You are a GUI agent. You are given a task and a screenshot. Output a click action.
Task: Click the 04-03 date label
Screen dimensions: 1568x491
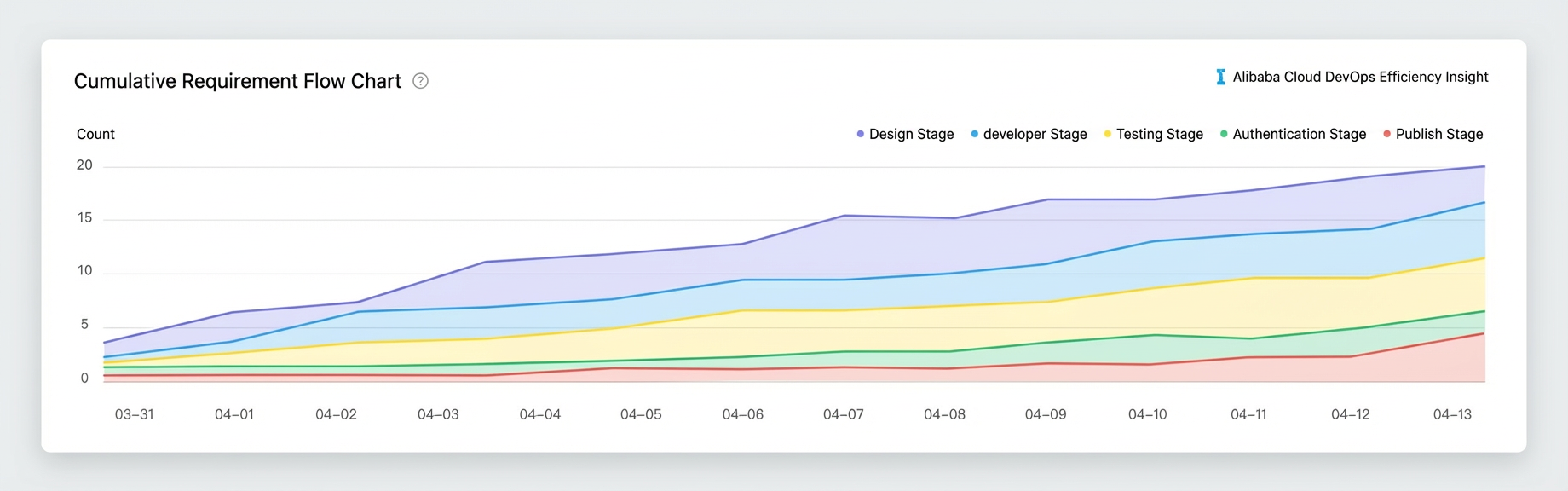438,414
